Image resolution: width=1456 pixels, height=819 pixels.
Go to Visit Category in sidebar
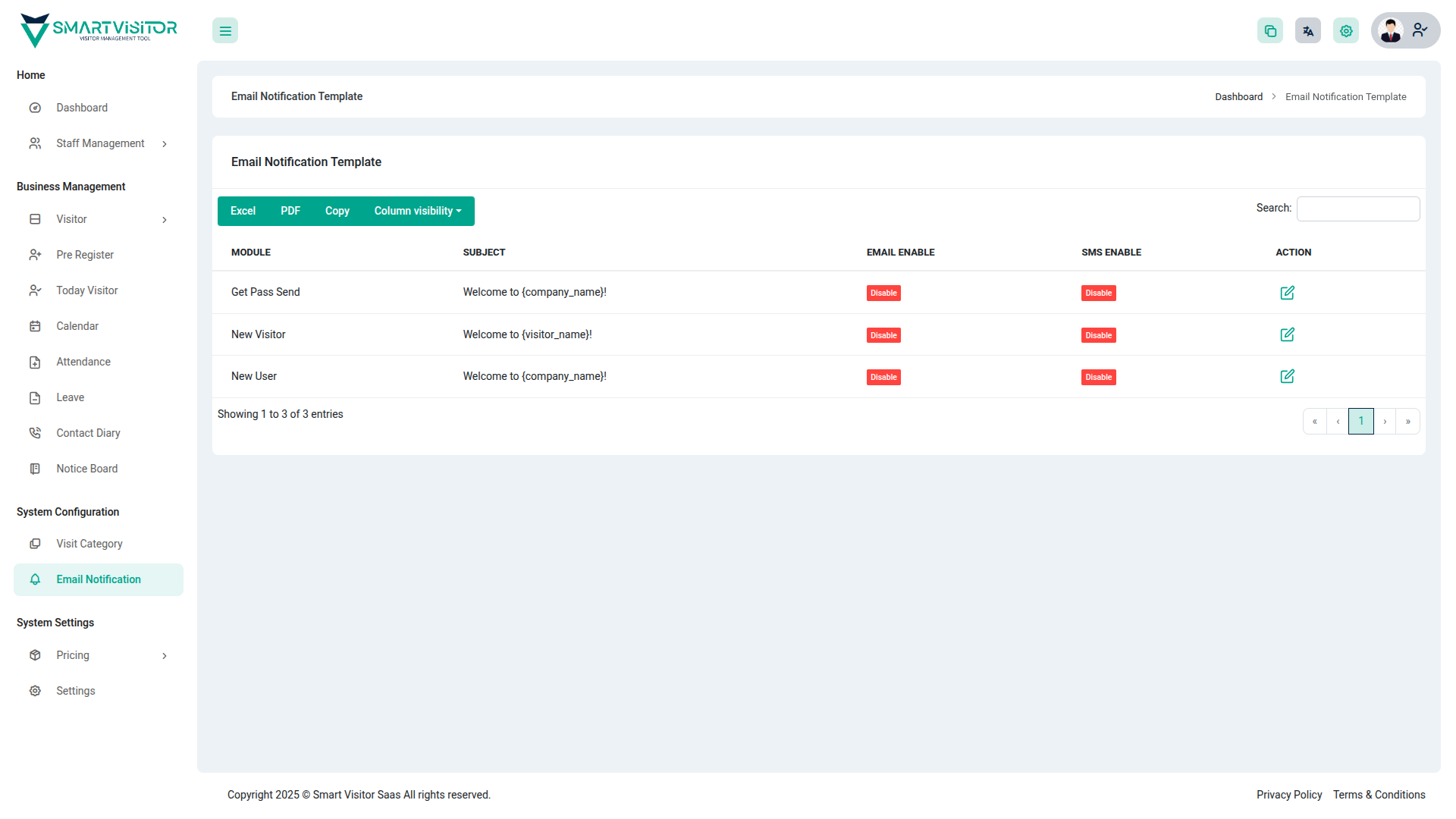click(x=89, y=544)
